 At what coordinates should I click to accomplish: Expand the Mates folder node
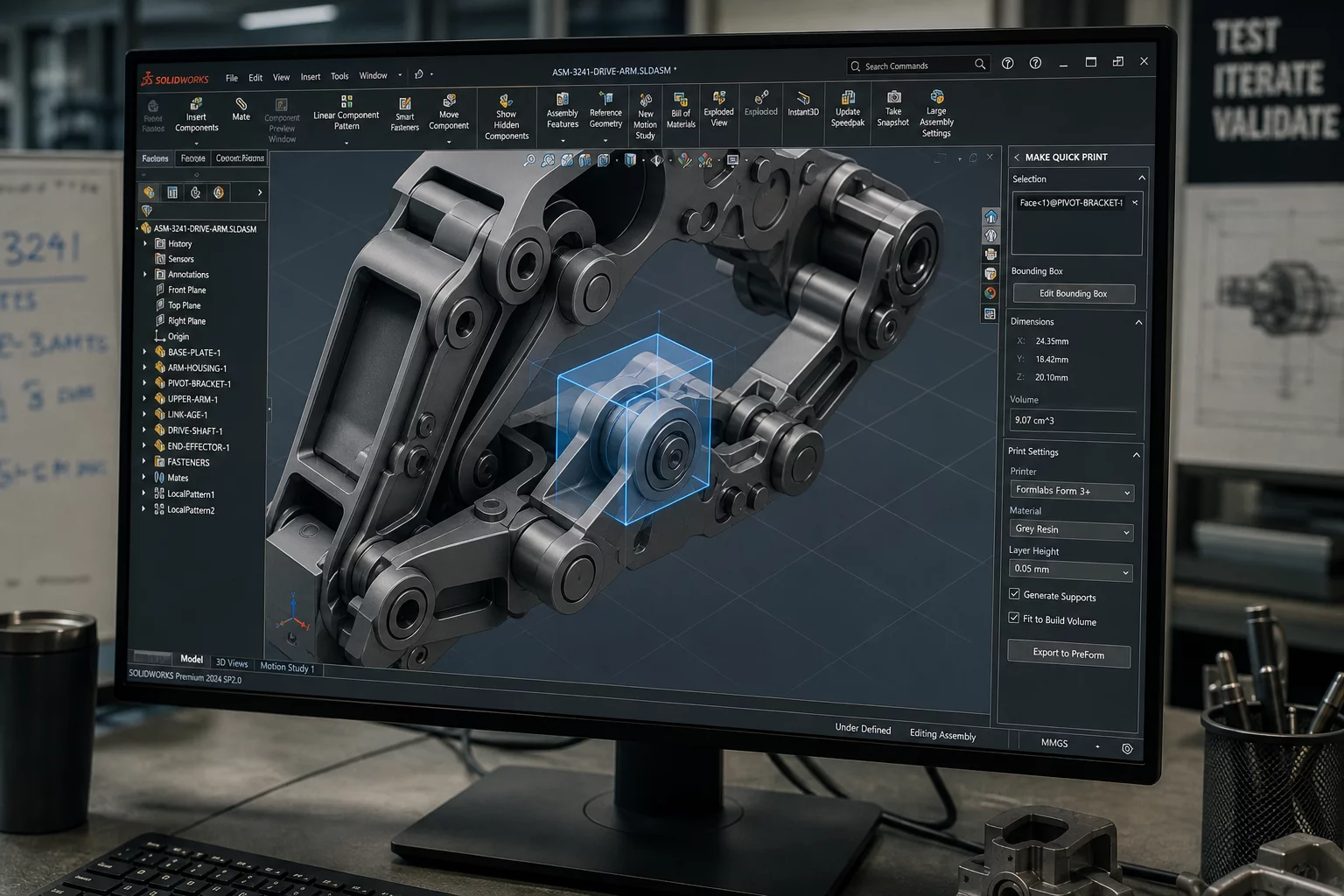[x=144, y=478]
